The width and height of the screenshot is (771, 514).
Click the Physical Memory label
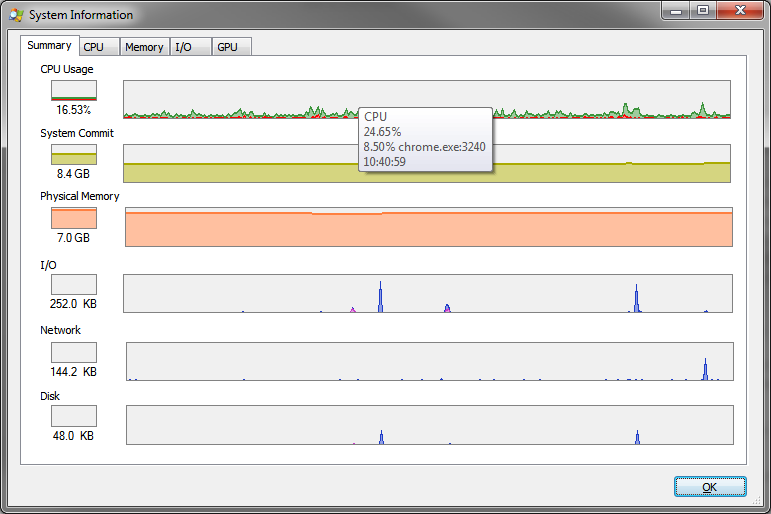click(80, 196)
